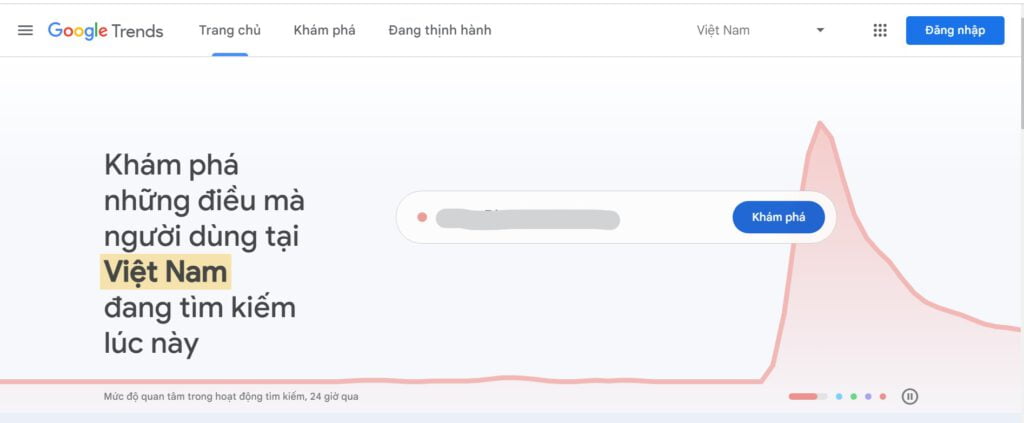Select the purple carousel dot

pyautogui.click(x=868, y=396)
